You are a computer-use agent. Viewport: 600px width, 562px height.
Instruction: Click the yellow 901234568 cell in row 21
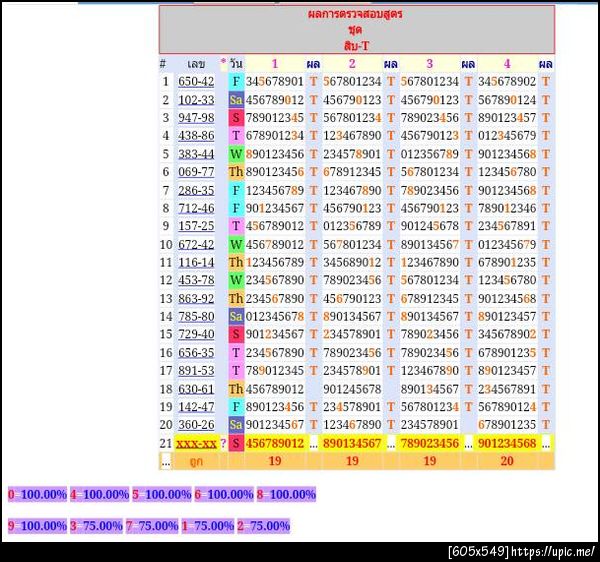507,443
